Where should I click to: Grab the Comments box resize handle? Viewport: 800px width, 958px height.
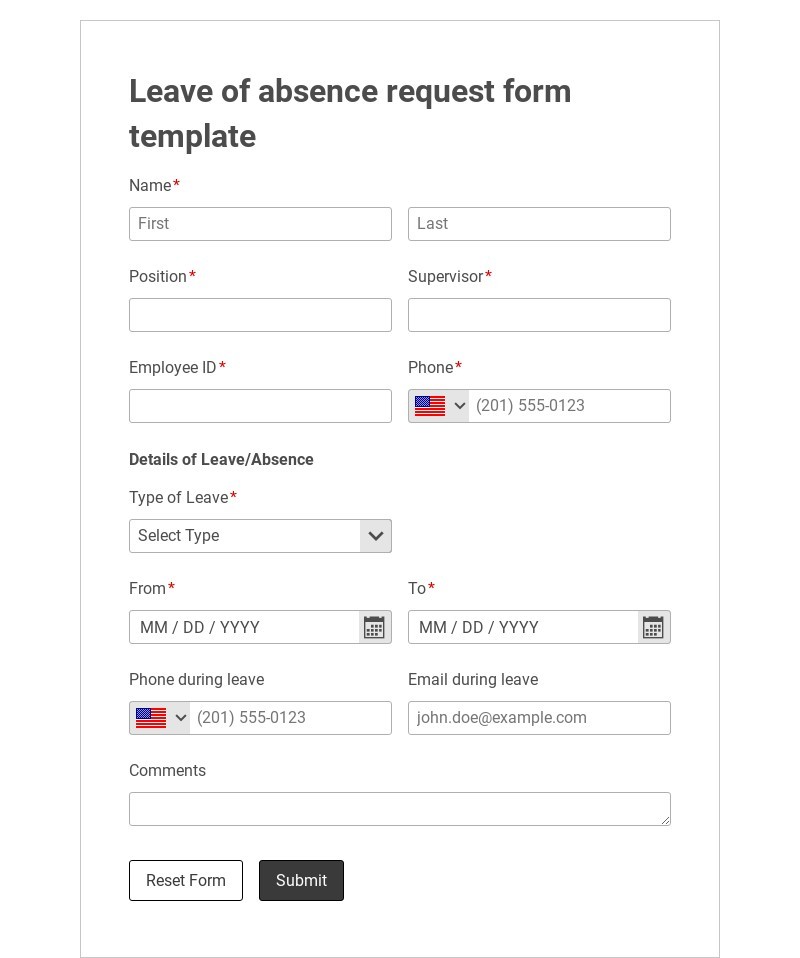point(665,820)
